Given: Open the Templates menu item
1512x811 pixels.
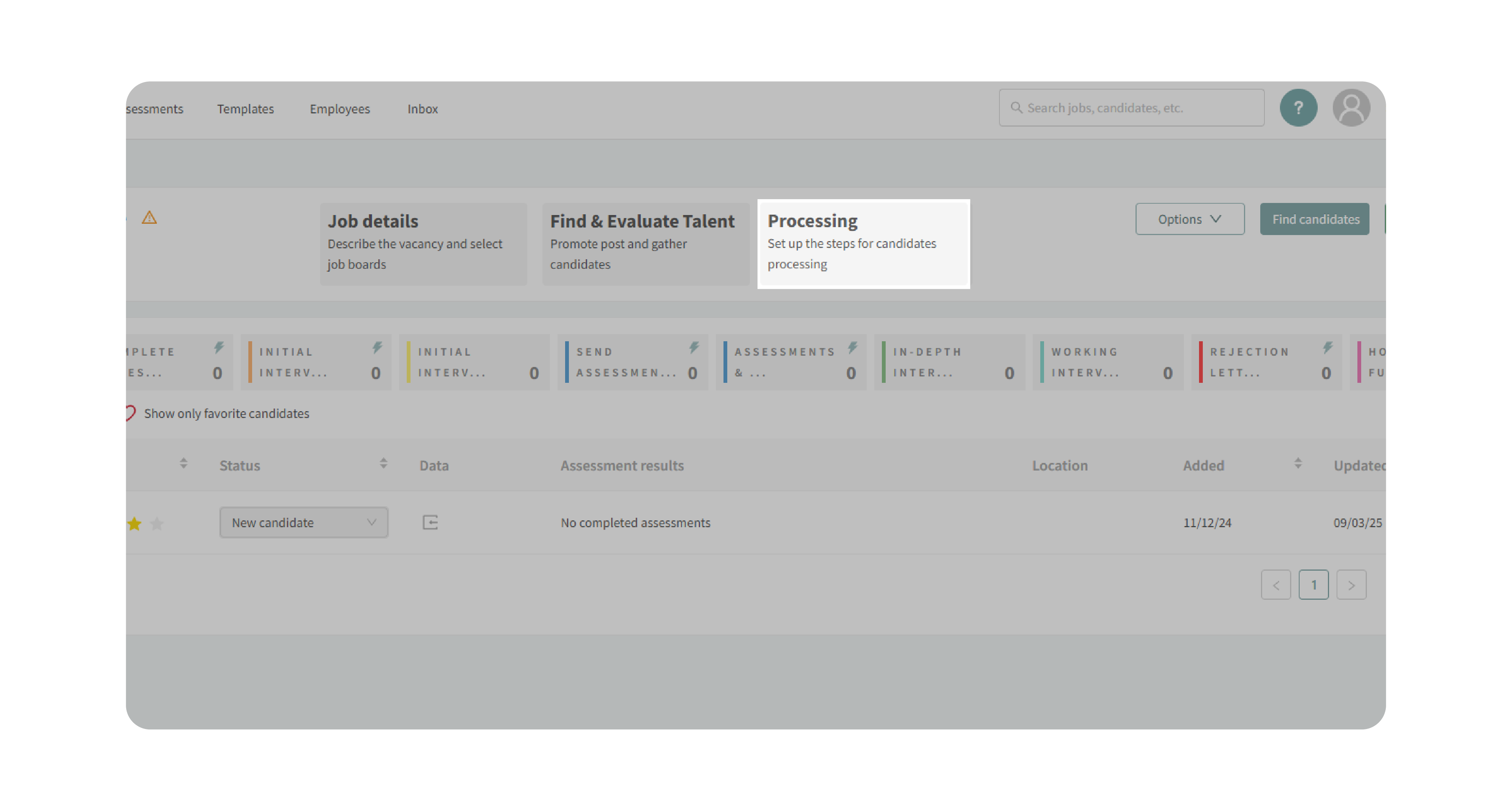Looking at the screenshot, I should pos(245,109).
